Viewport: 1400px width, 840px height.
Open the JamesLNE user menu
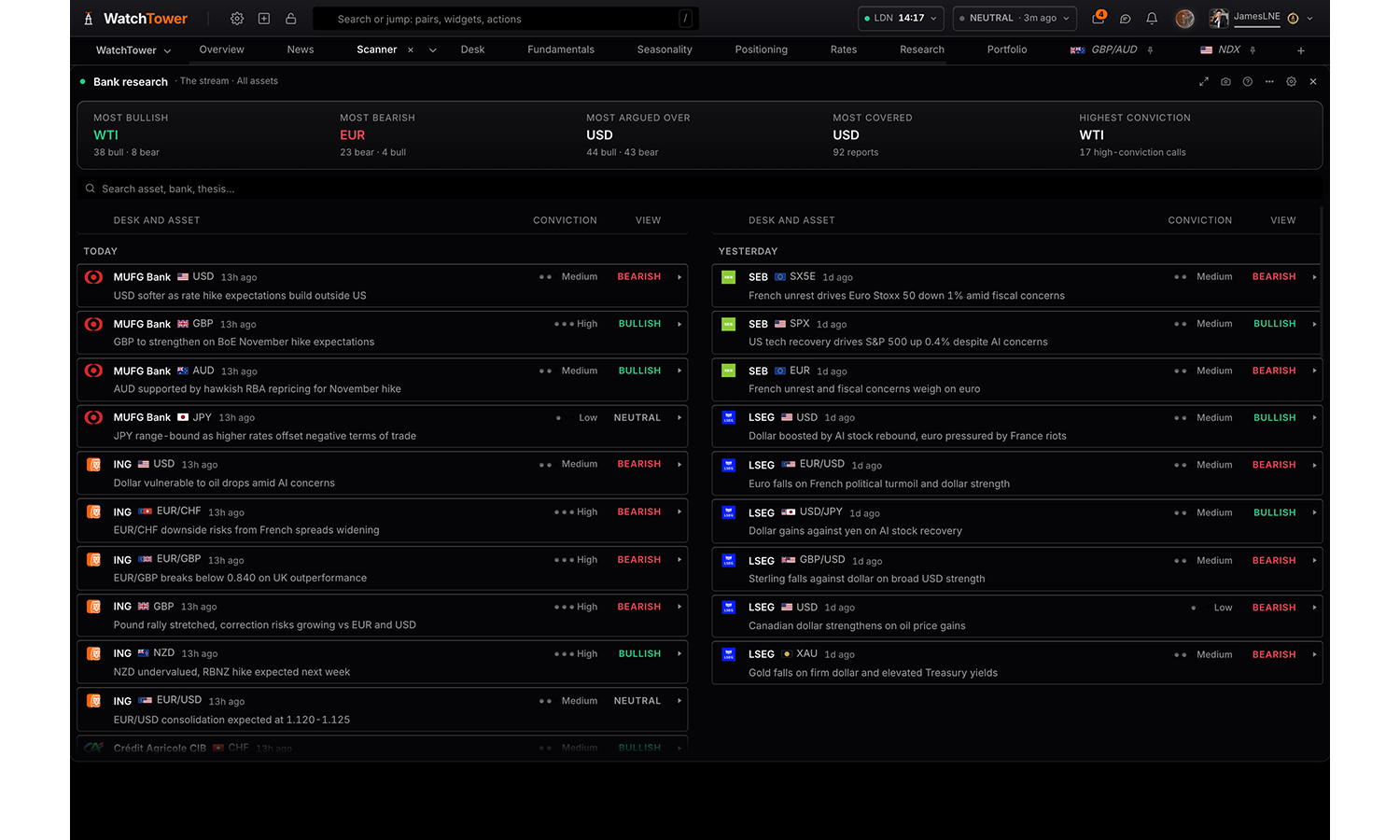coord(1261,18)
